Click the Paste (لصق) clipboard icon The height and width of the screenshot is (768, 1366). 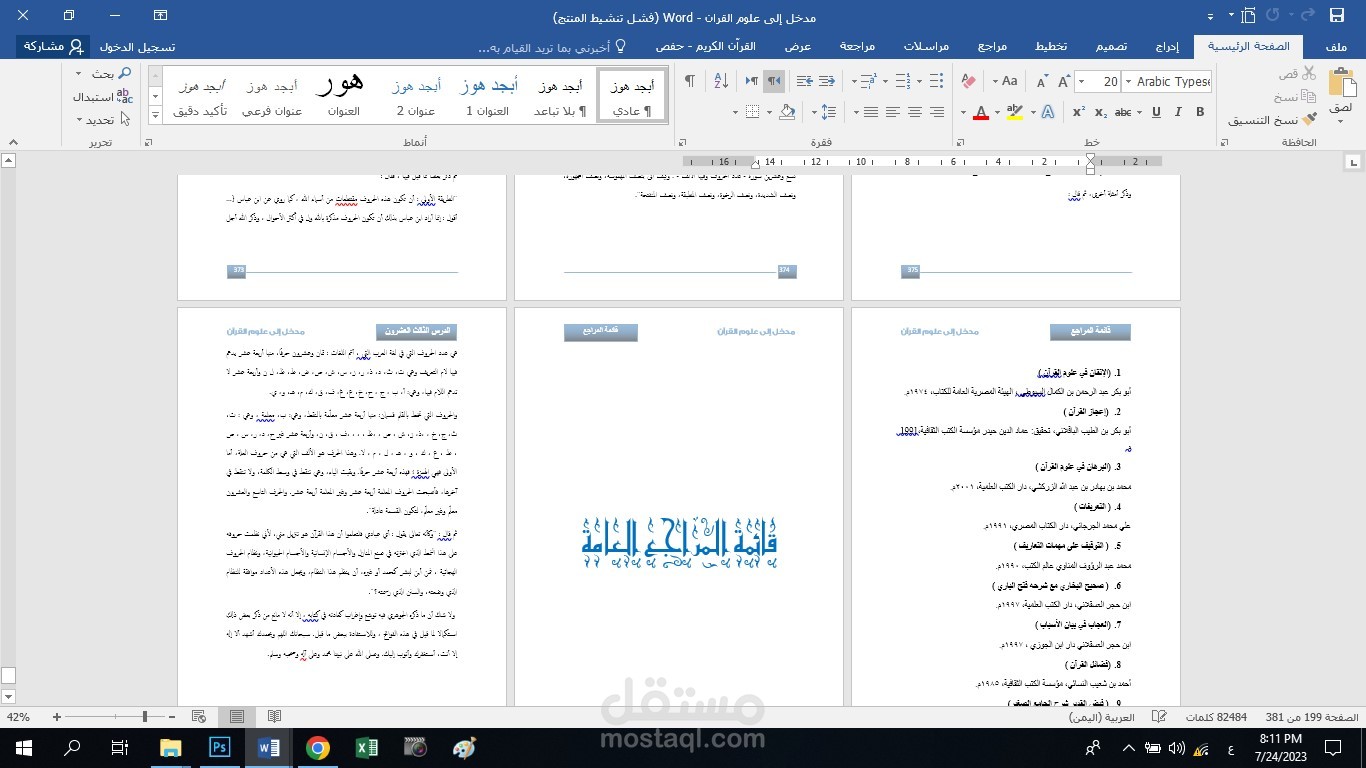[1342, 82]
